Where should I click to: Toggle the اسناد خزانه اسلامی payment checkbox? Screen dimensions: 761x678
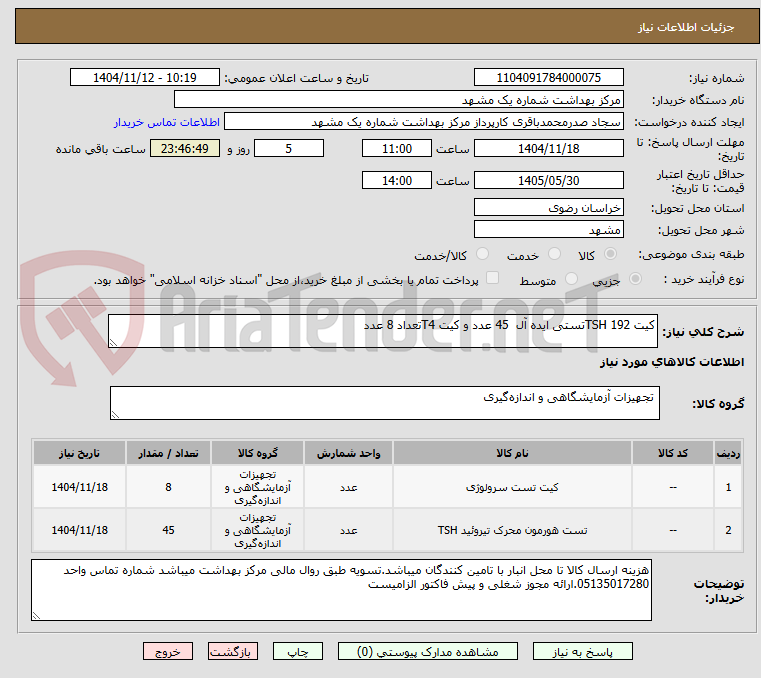tap(492, 278)
